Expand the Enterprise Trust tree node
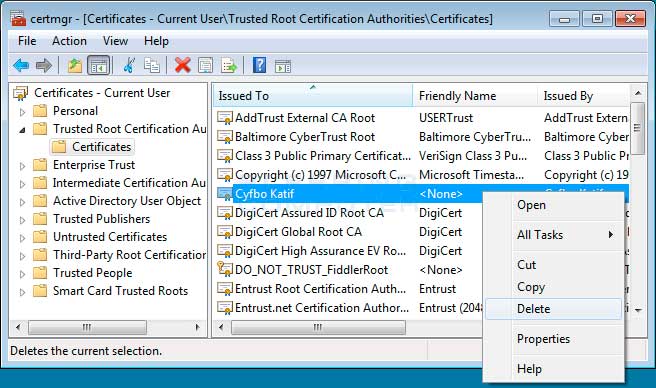The height and width of the screenshot is (388, 656). 23,166
